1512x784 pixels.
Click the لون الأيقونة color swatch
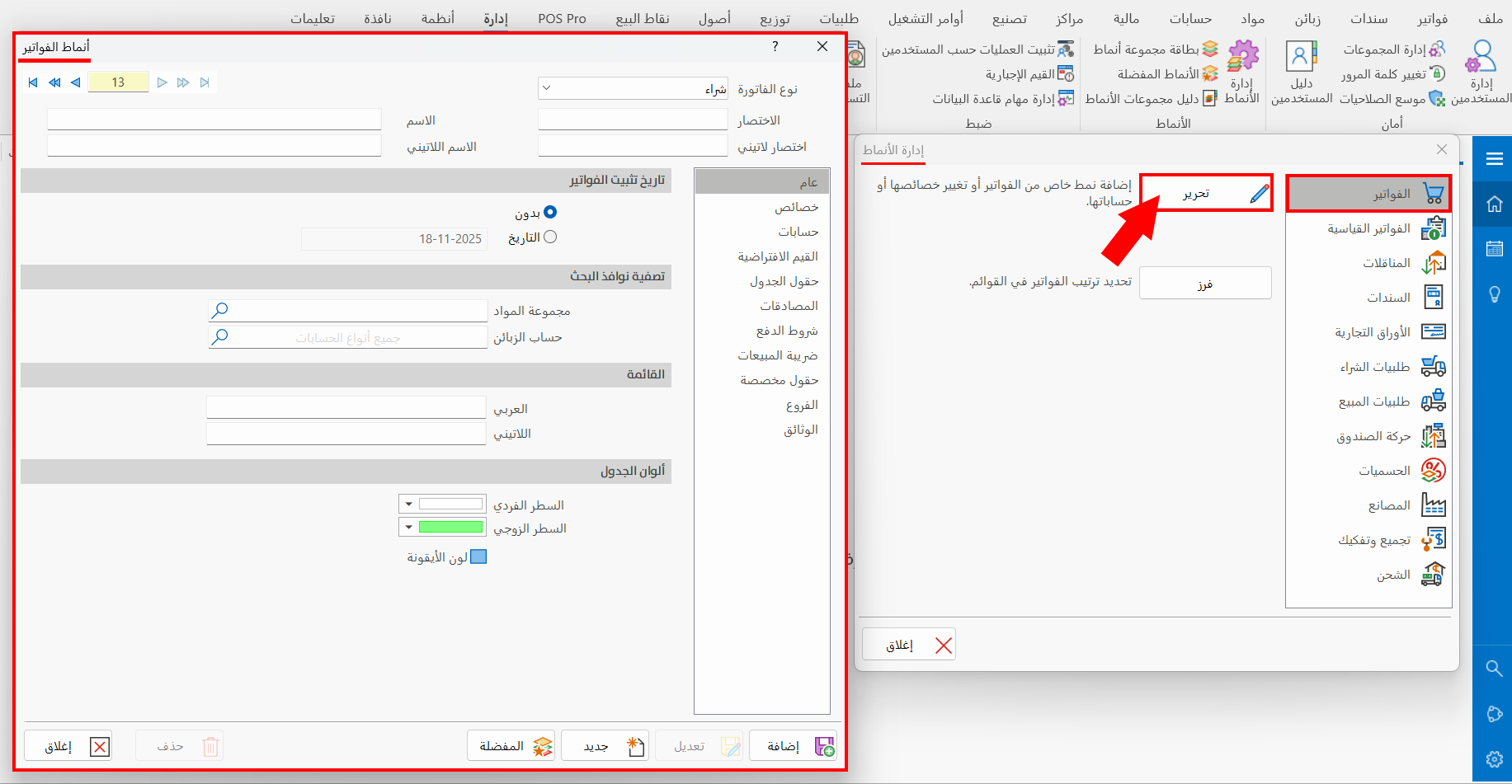point(479,556)
